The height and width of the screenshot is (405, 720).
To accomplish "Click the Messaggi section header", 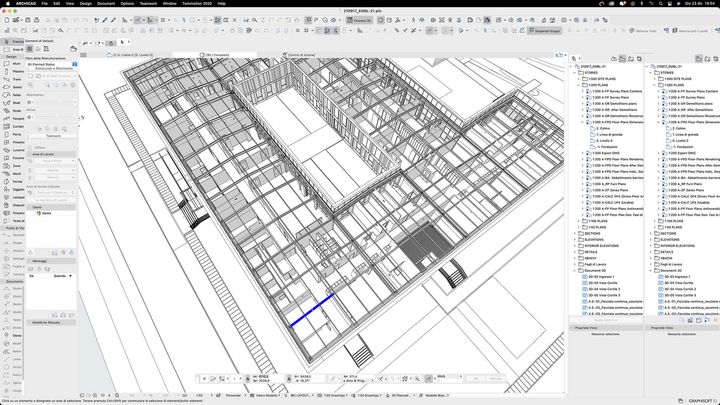I will point(51,261).
